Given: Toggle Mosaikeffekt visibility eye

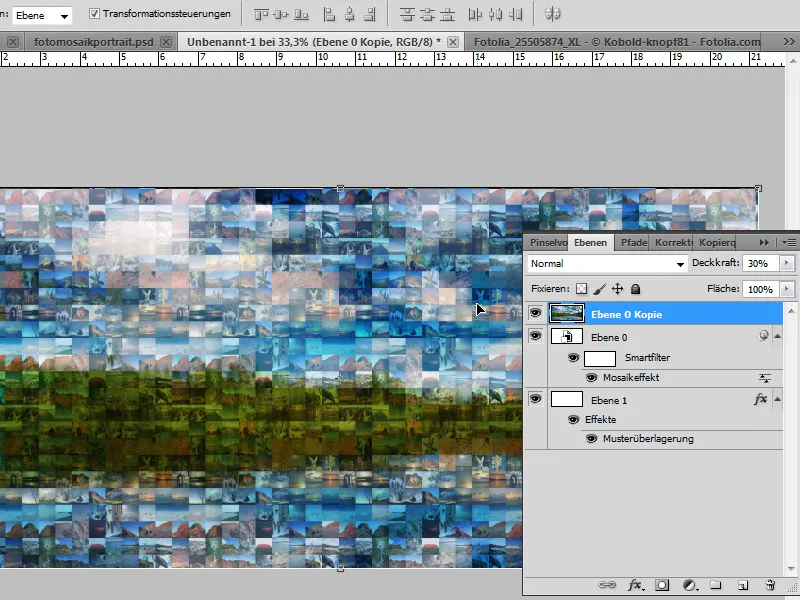Looking at the screenshot, I should [591, 378].
